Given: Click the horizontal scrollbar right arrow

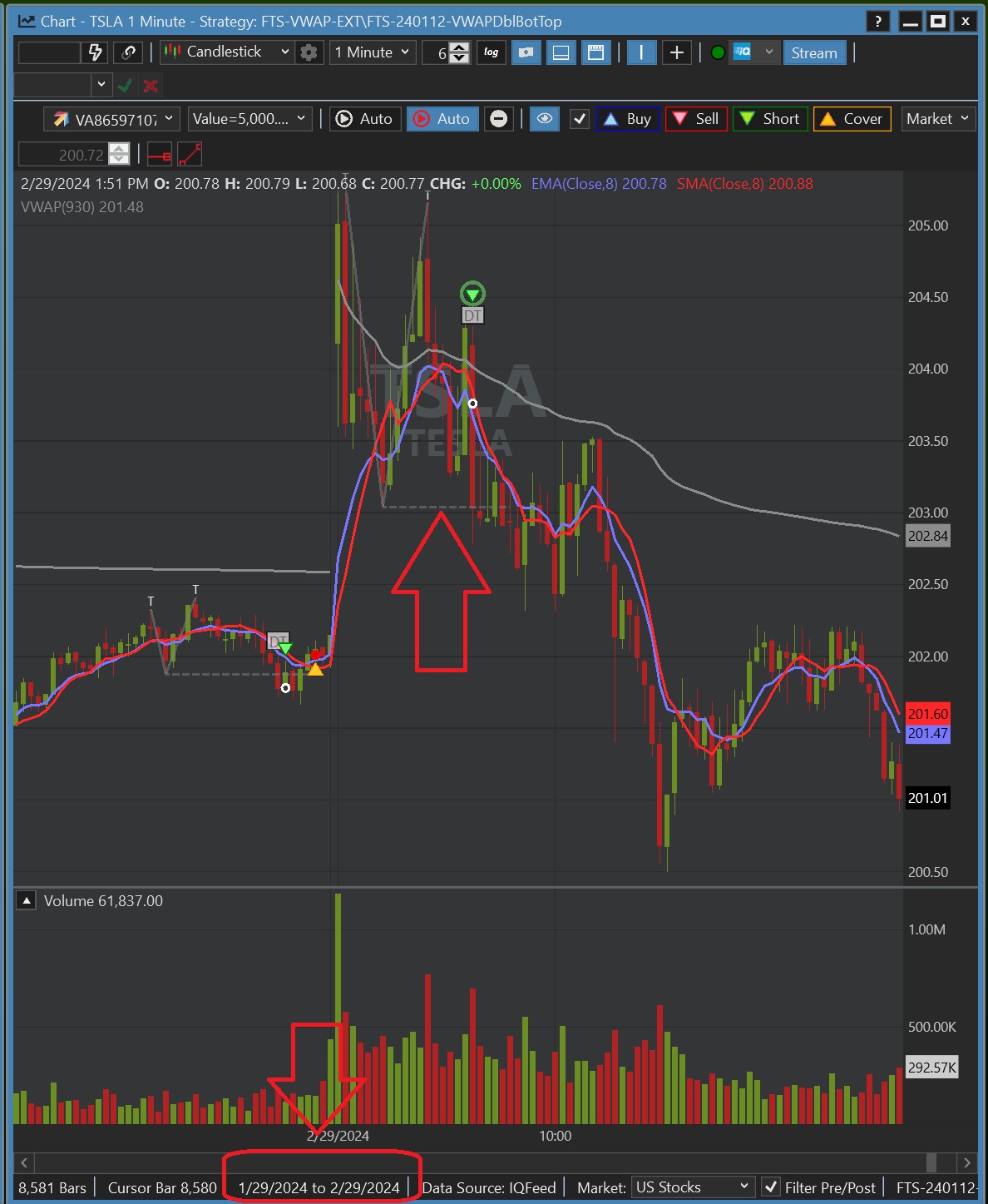Looking at the screenshot, I should coord(966,1162).
